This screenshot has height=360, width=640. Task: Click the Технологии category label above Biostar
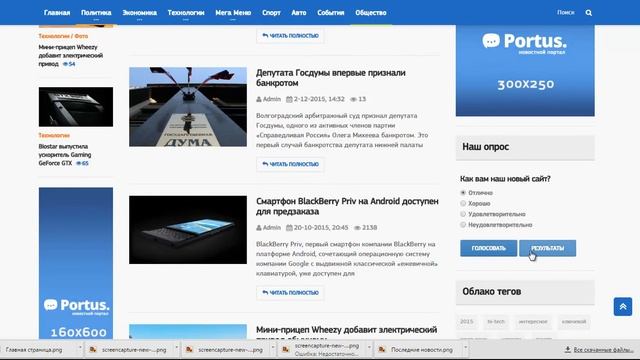point(54,135)
